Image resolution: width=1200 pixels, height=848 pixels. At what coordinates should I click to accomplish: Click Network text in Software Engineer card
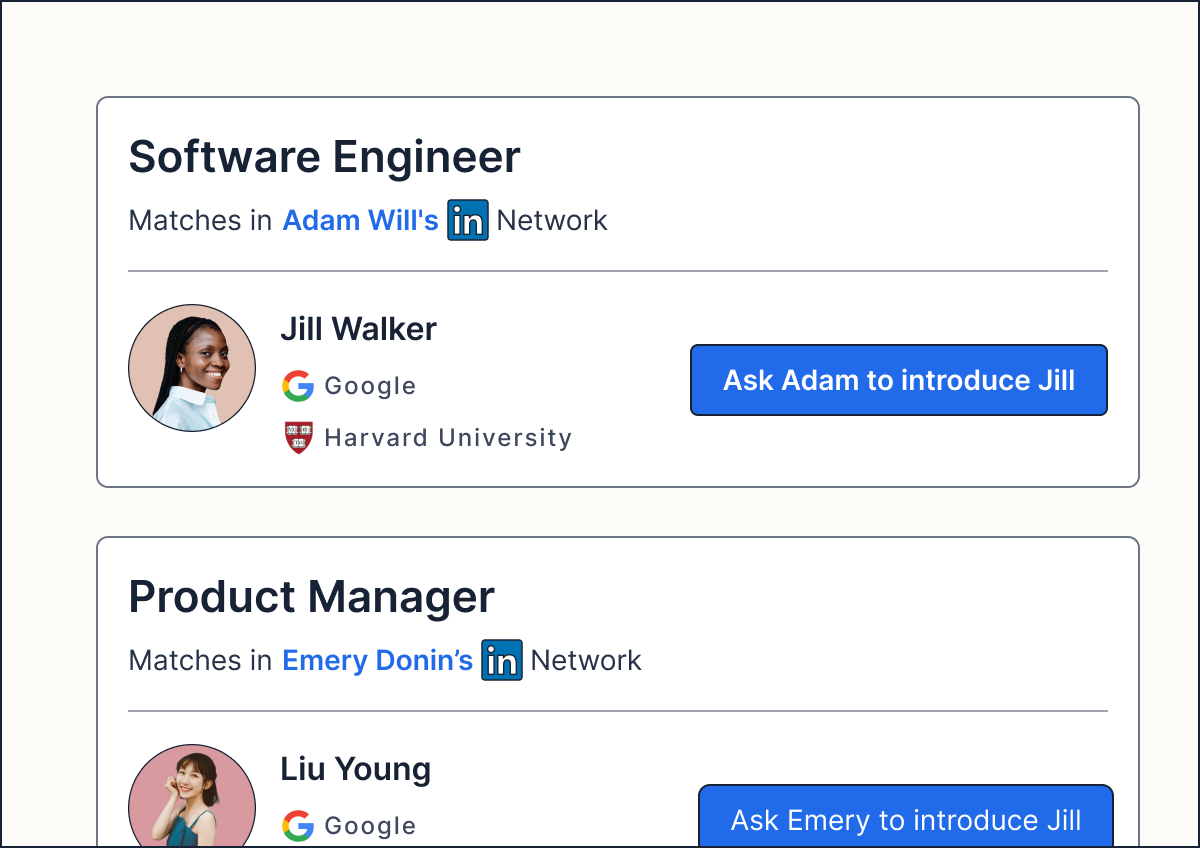click(x=552, y=220)
